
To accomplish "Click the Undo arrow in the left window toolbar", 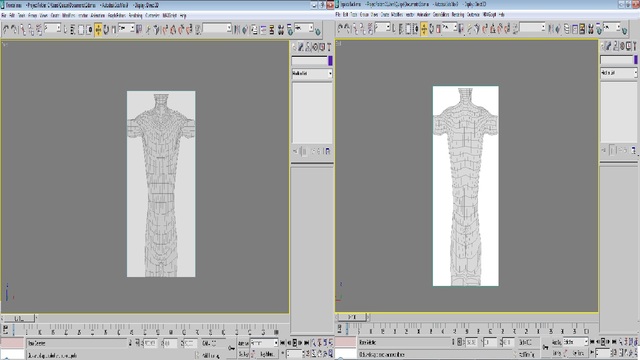I will pos(6,29).
